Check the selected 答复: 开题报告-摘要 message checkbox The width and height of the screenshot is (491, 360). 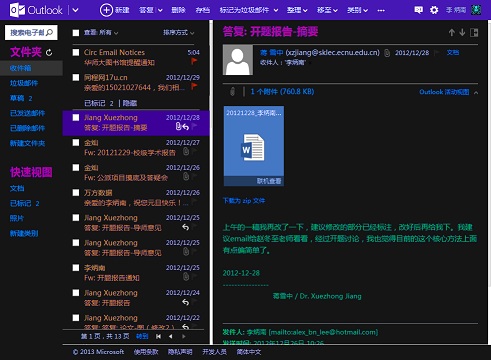click(76, 117)
